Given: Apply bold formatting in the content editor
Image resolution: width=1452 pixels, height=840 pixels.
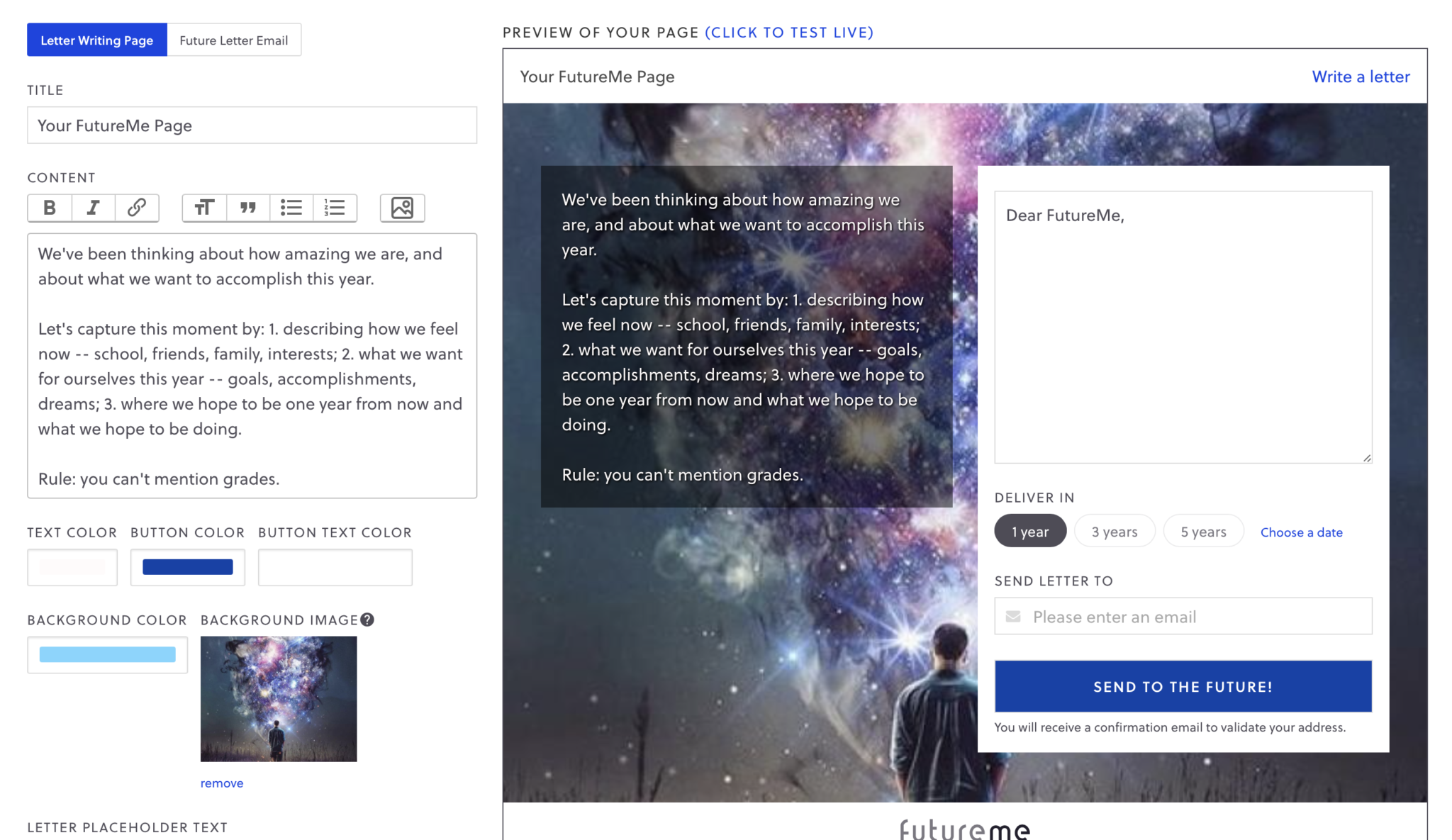Looking at the screenshot, I should point(49,208).
